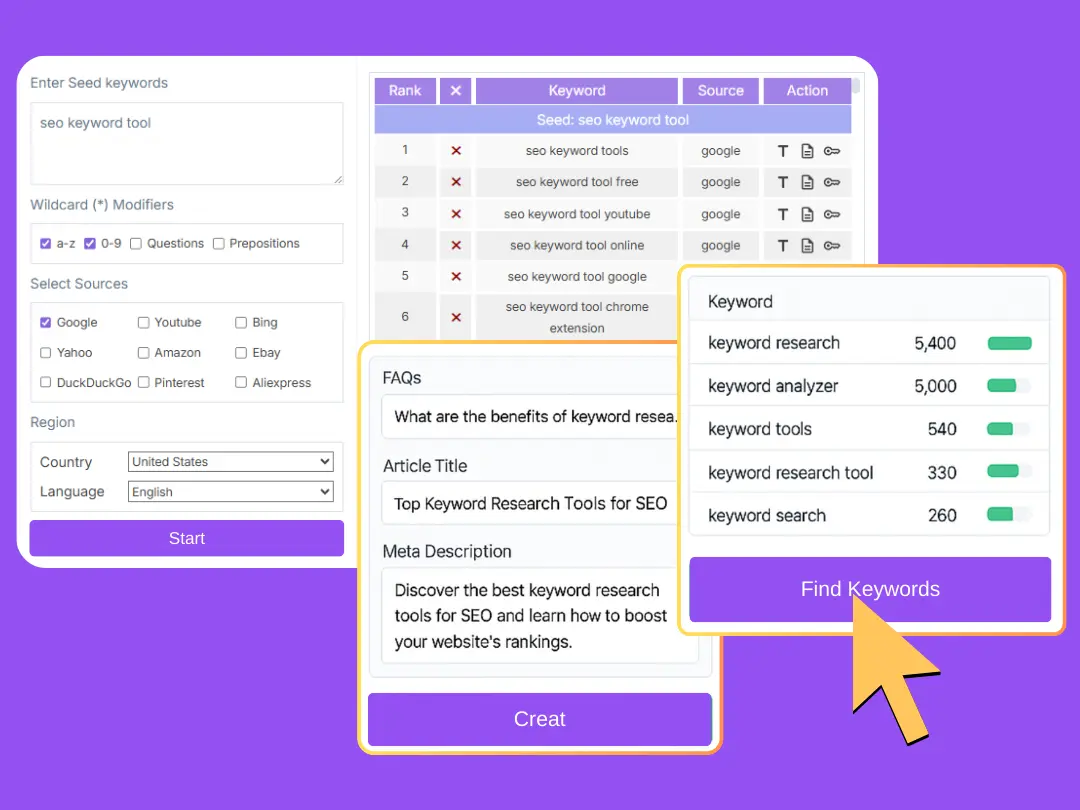Click the document icon for 'seo keyword tool free'

pyautogui.click(x=807, y=182)
